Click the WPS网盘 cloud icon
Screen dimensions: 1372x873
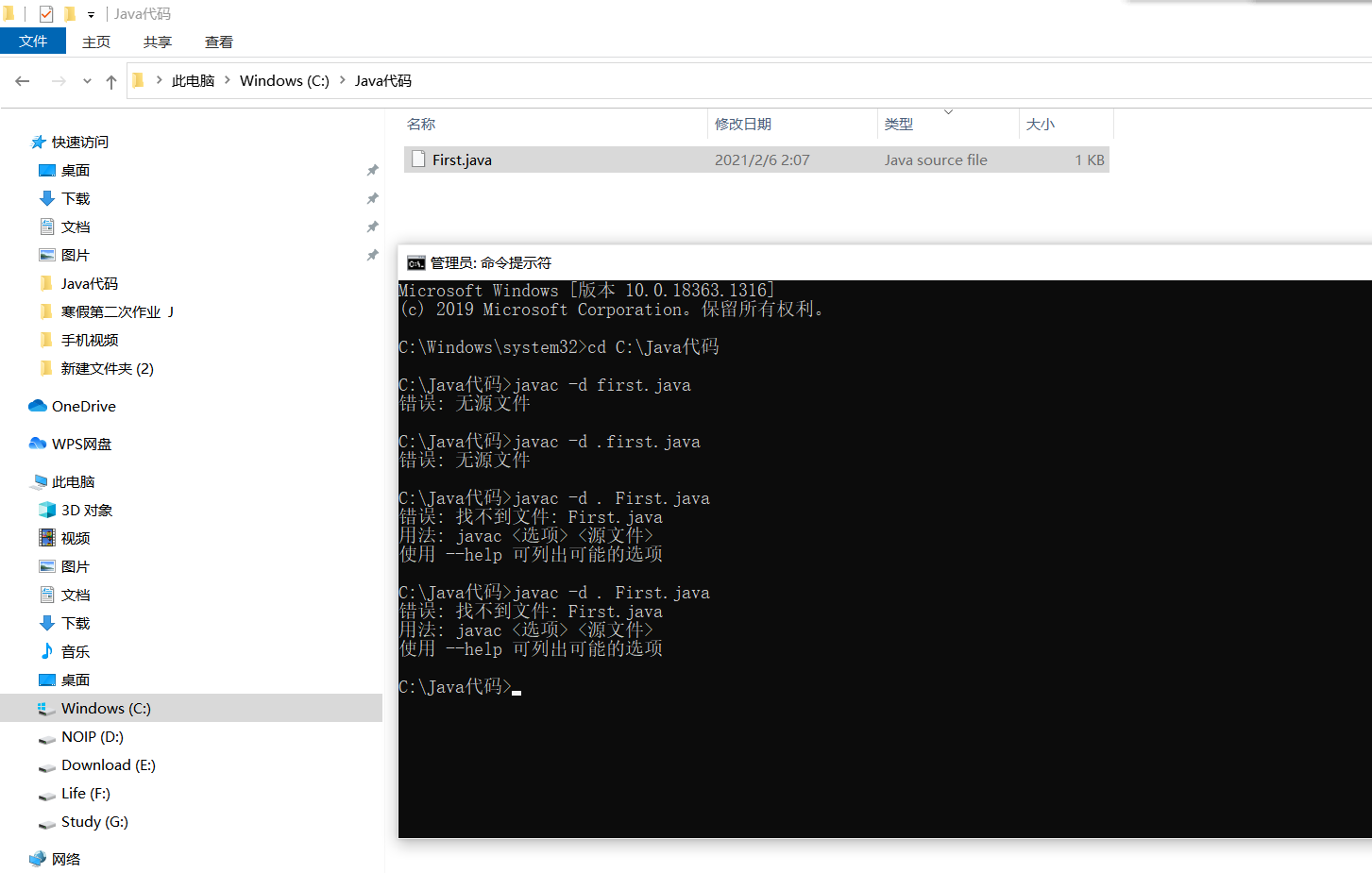pos(38,444)
